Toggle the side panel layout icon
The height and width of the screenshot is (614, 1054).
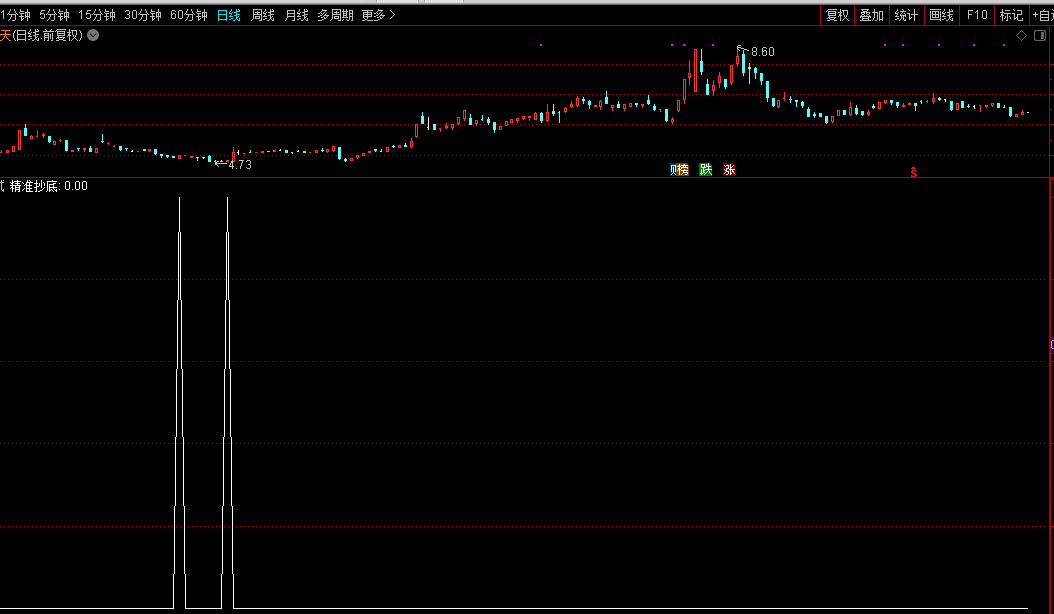click(x=1038, y=35)
